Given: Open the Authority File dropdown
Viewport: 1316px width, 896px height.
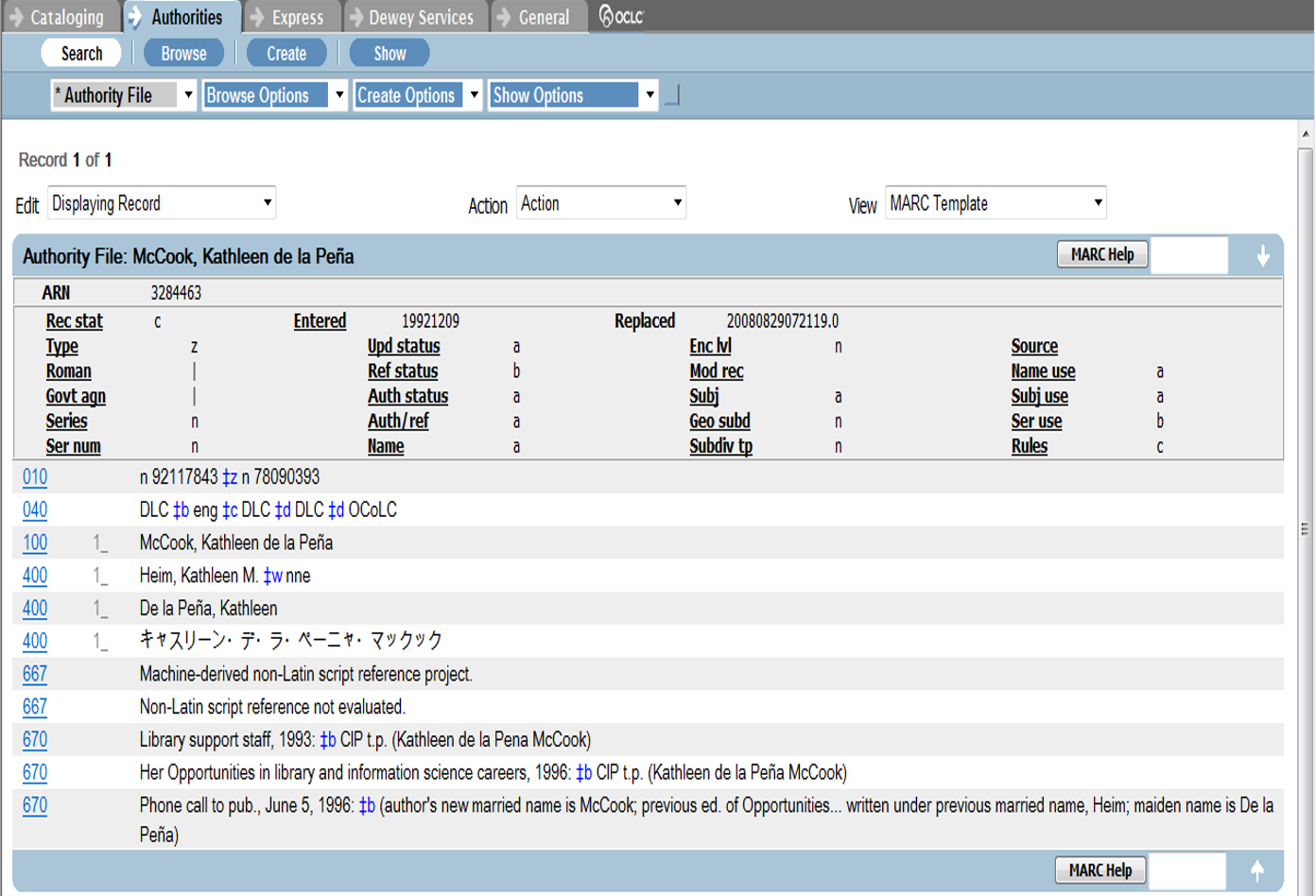Looking at the screenshot, I should pyautogui.click(x=123, y=95).
